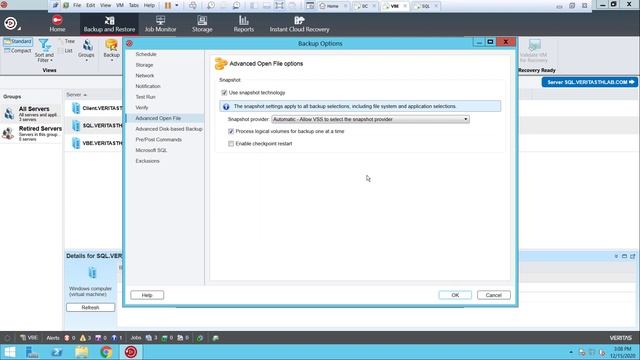Open Server Manager from taskbar
Image resolution: width=640 pixels, height=360 pixels.
(x=32, y=352)
